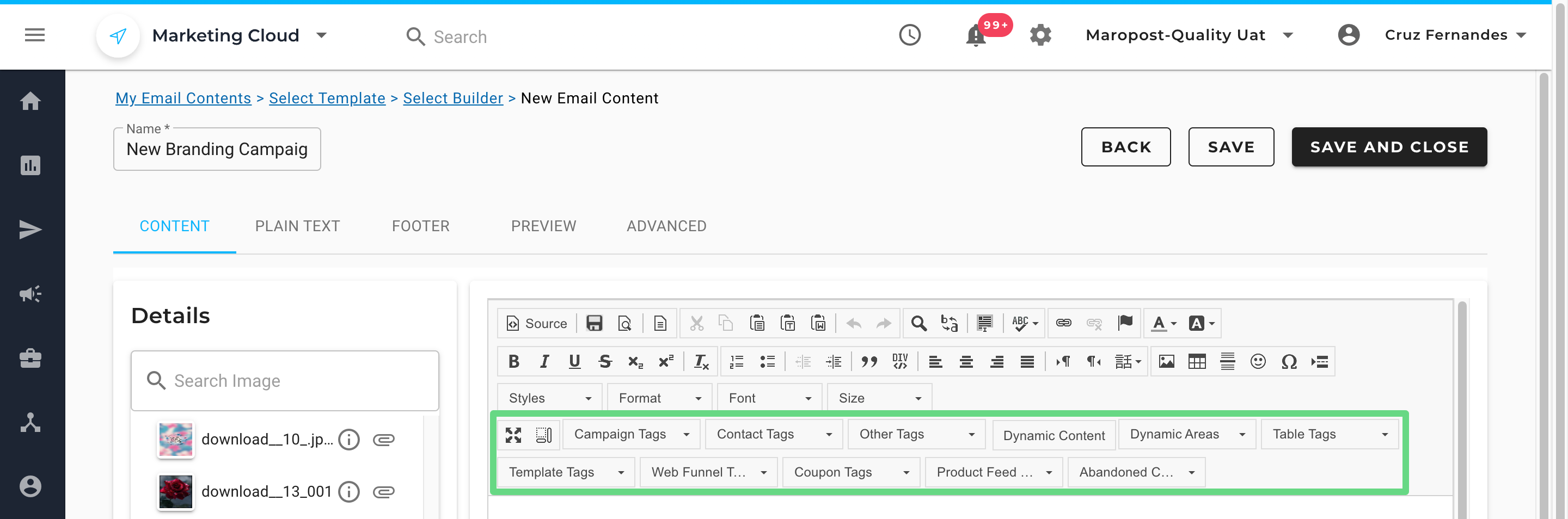Click the Remove Format icon

coord(701,362)
